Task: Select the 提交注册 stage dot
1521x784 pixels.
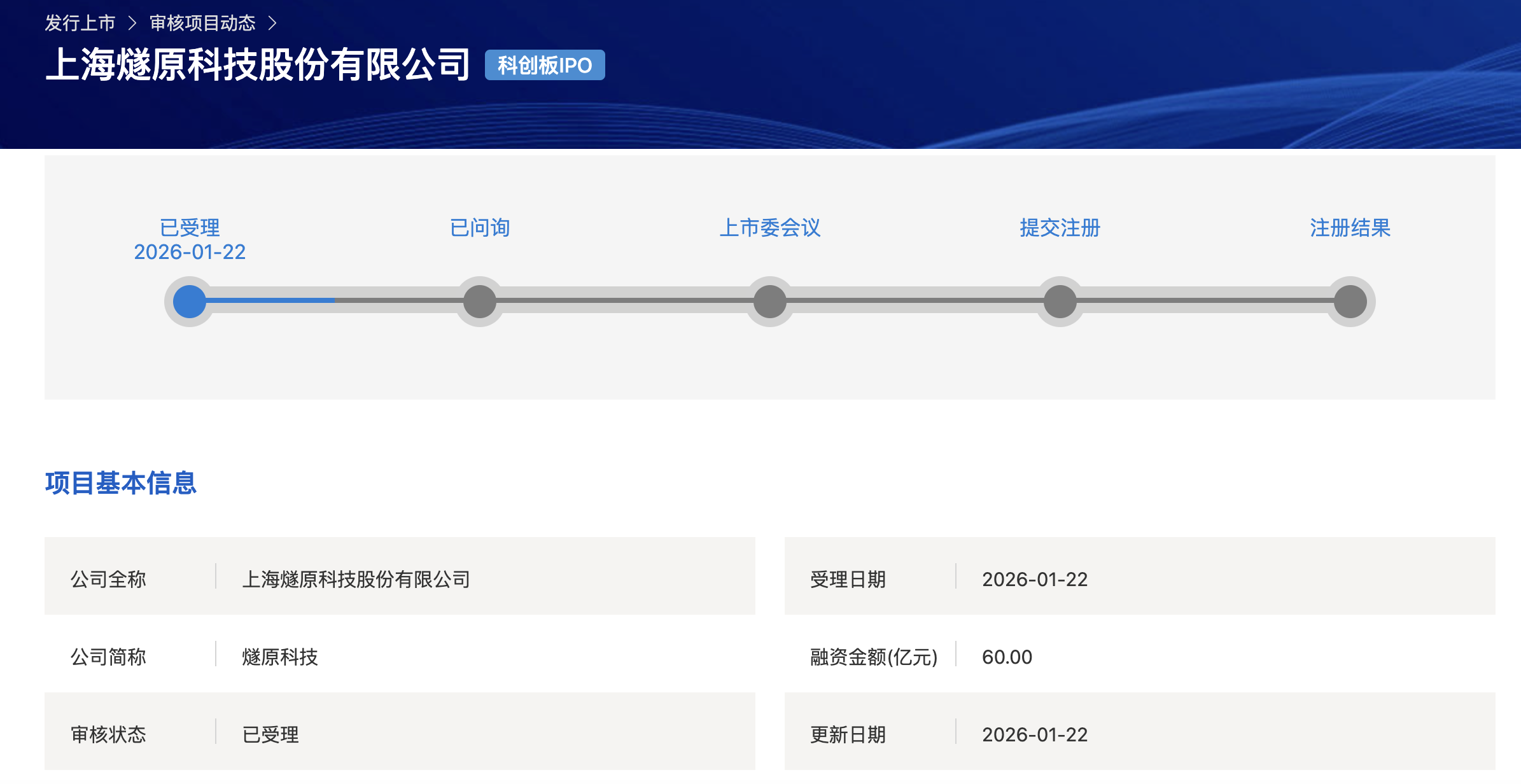Action: pos(1060,302)
